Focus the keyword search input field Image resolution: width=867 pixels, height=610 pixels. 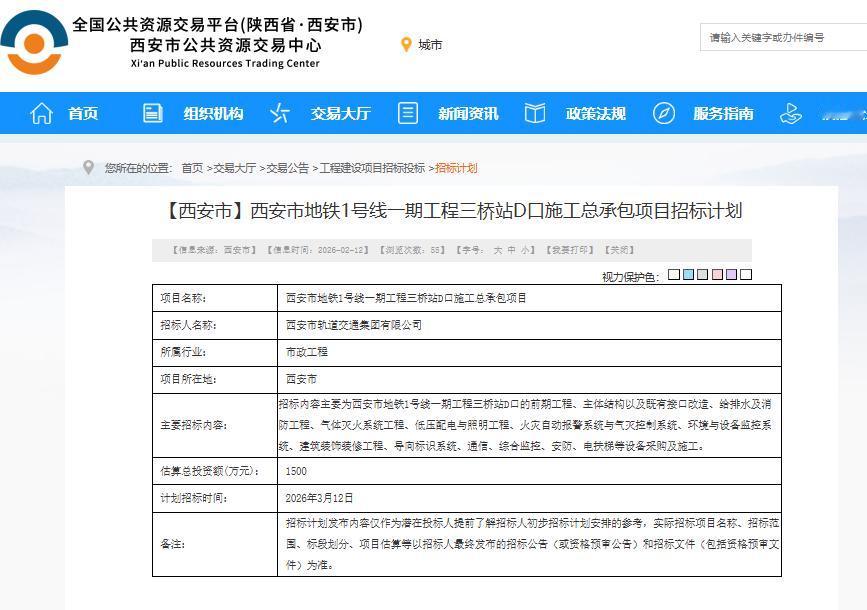(x=783, y=37)
